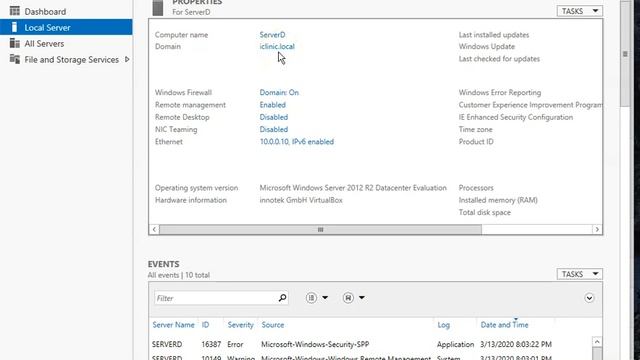This screenshot has height=360, width=640.
Task: Click the Windows Error Reporting label
Action: pyautogui.click(x=500, y=93)
